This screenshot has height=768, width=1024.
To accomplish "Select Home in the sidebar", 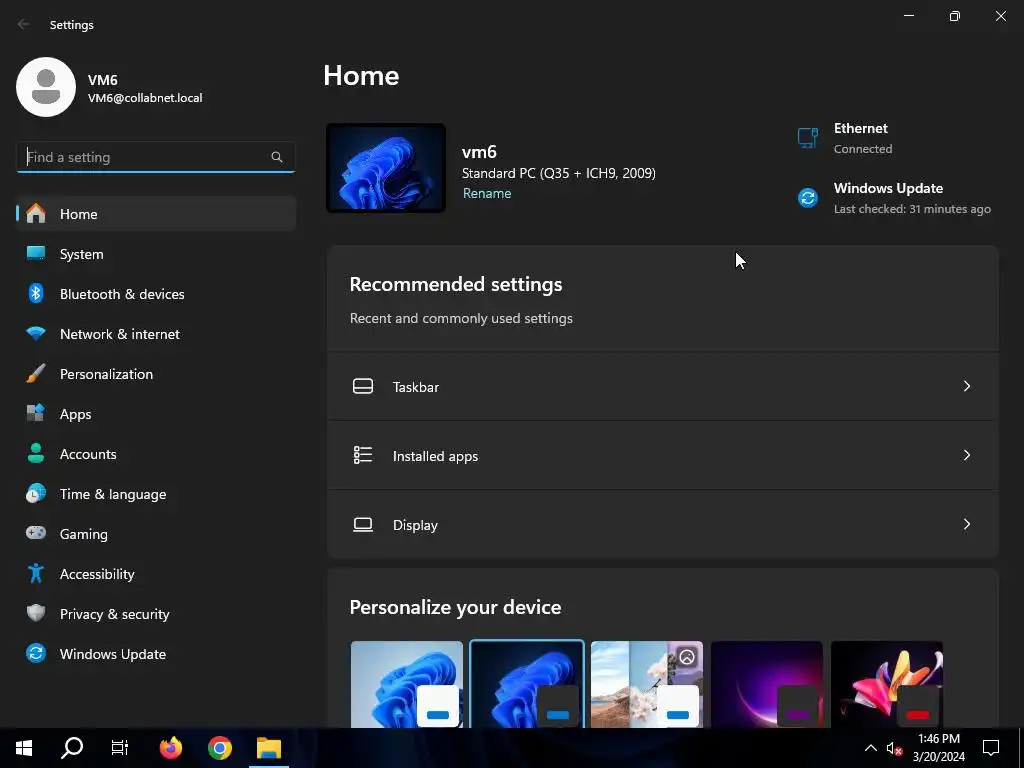I will pos(156,214).
